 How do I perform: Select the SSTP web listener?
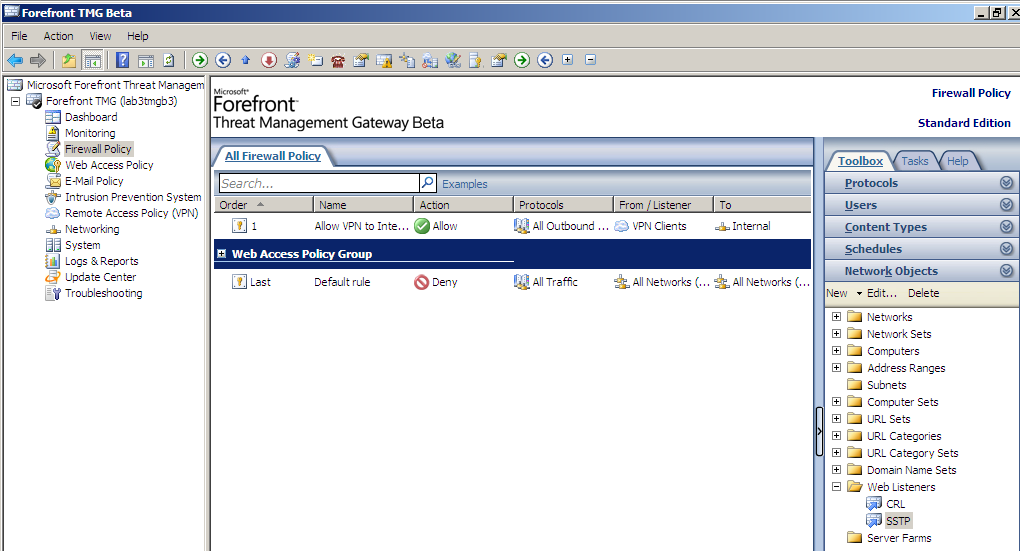[898, 521]
